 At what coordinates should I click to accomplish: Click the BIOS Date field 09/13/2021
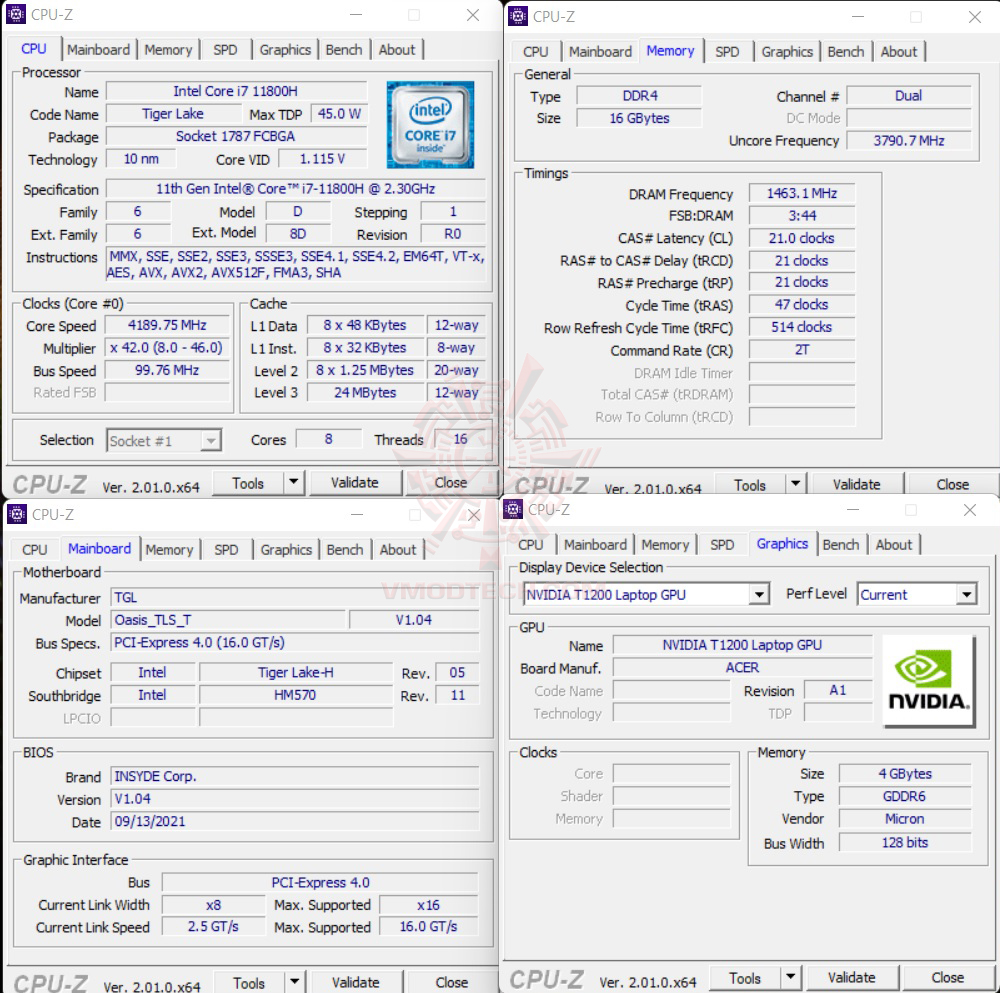click(295, 821)
